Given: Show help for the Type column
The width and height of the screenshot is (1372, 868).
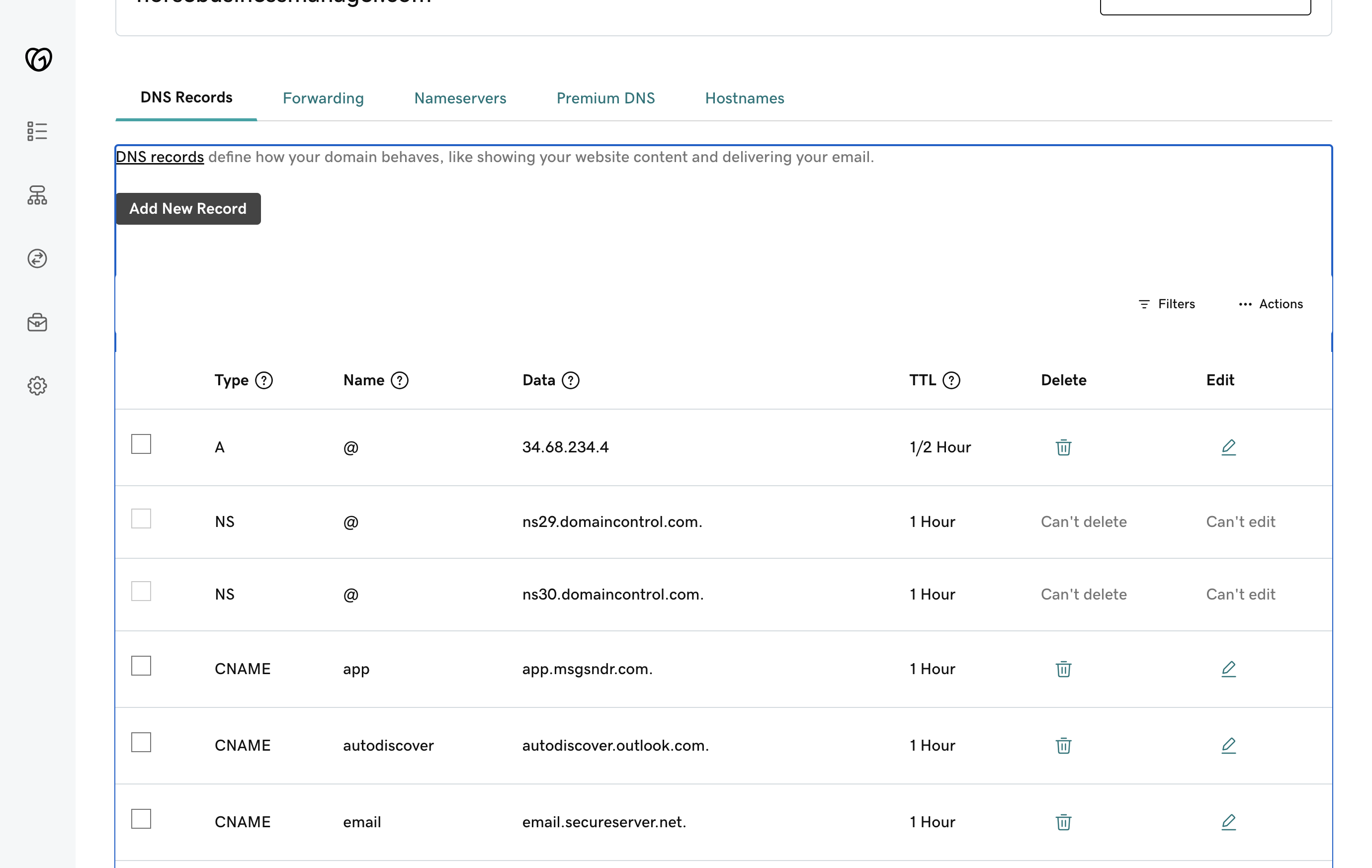Looking at the screenshot, I should 264,380.
